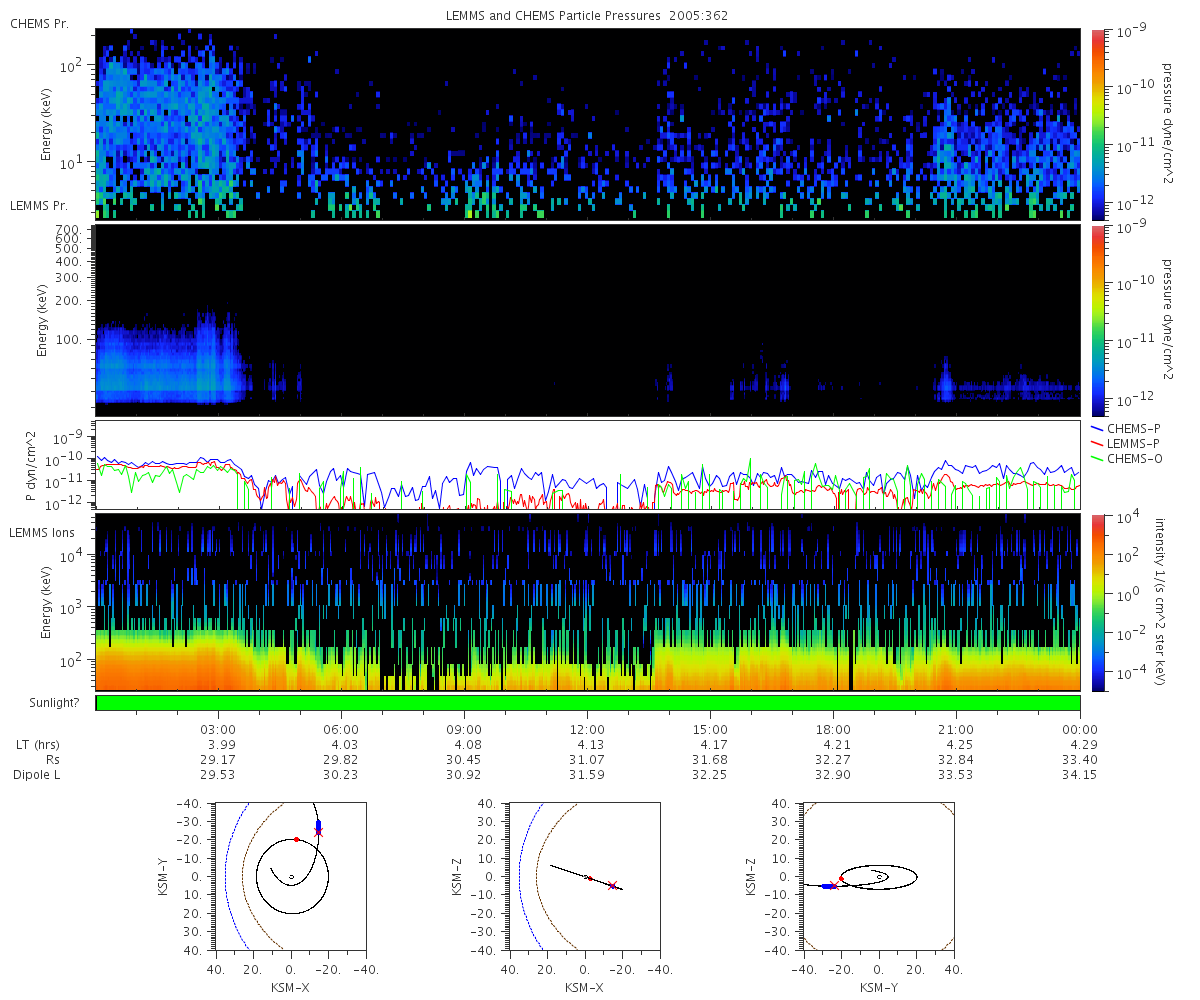1200x1000 pixels.
Task: Click the LEMMS Ions intensity color bar
Action: point(1097,602)
